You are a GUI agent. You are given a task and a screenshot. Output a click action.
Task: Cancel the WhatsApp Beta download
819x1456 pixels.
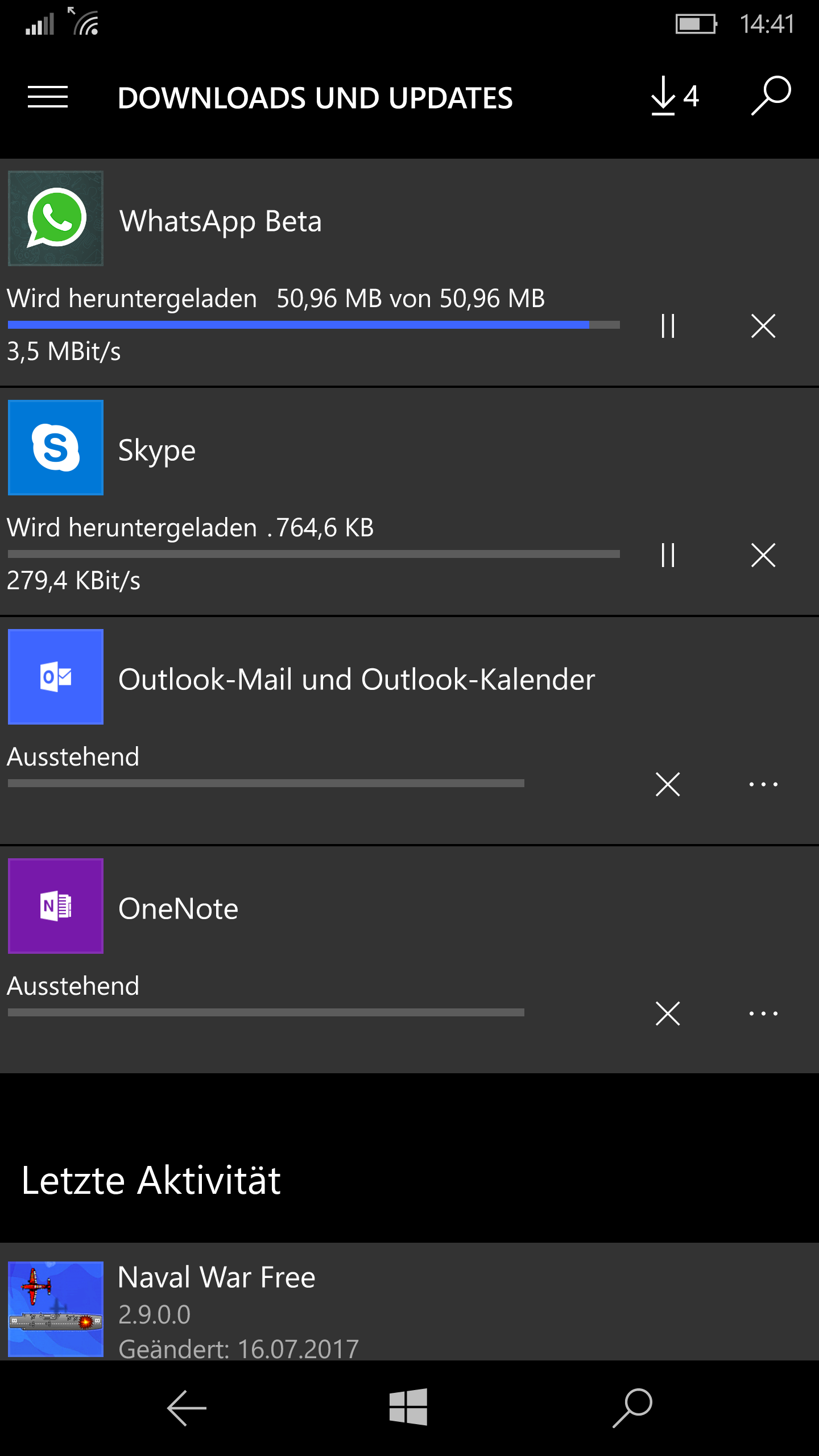(763, 326)
